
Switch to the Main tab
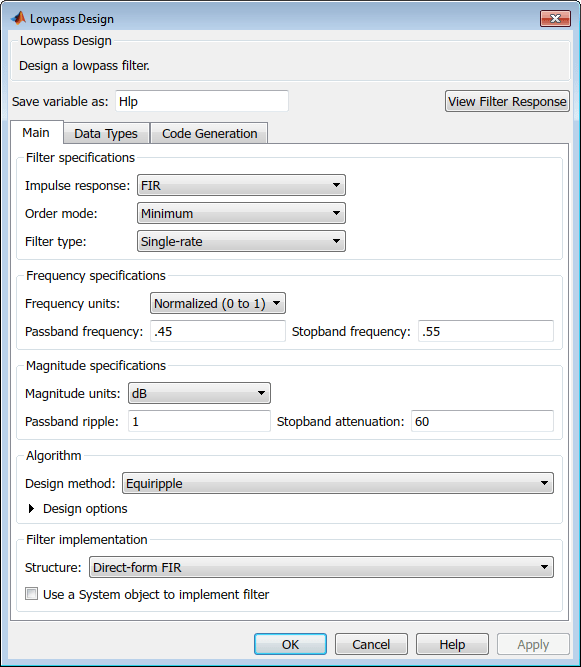36,133
